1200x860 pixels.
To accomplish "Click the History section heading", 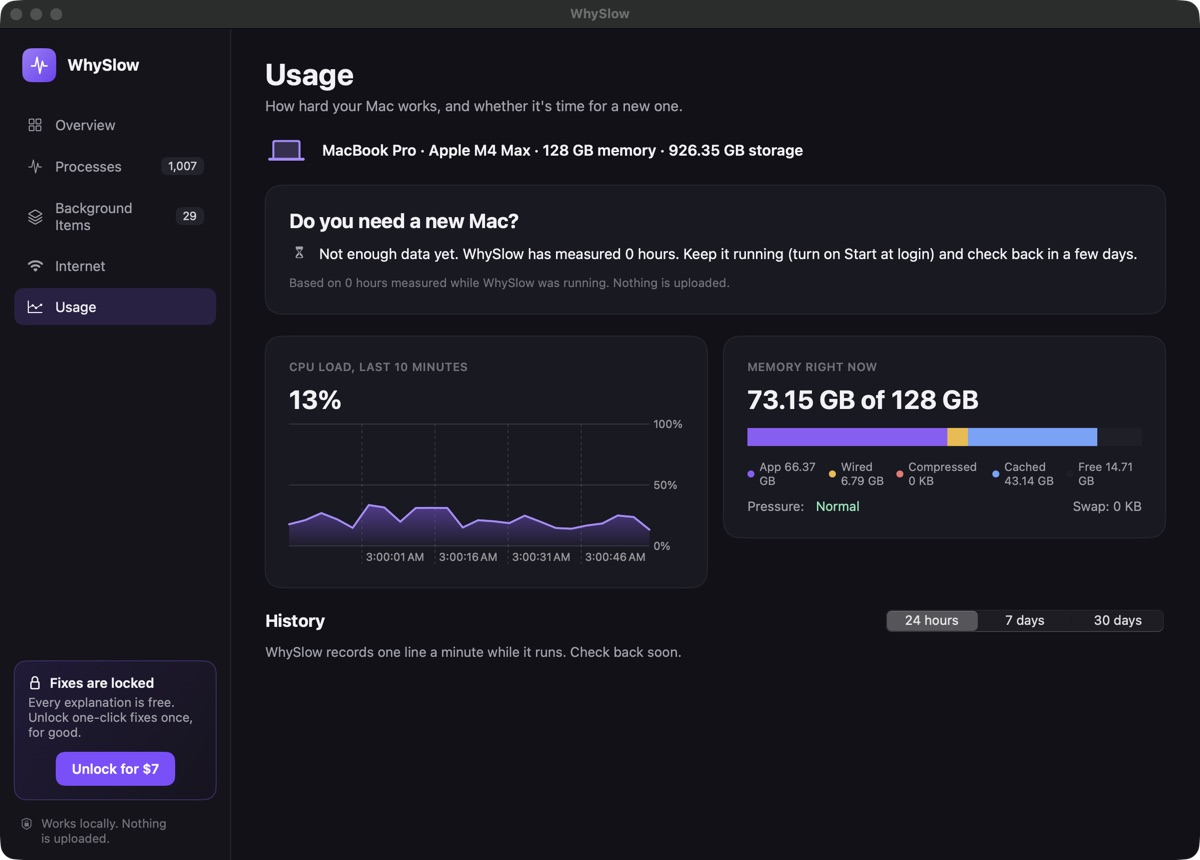I will click(295, 621).
